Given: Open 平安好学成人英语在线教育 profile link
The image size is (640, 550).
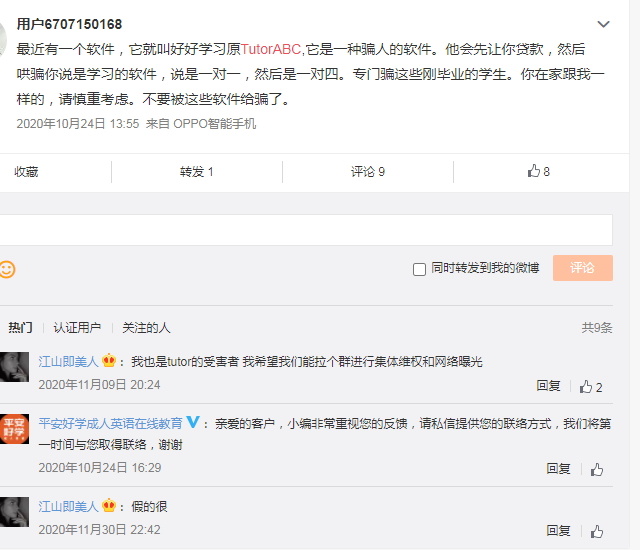Looking at the screenshot, I should (x=110, y=424).
